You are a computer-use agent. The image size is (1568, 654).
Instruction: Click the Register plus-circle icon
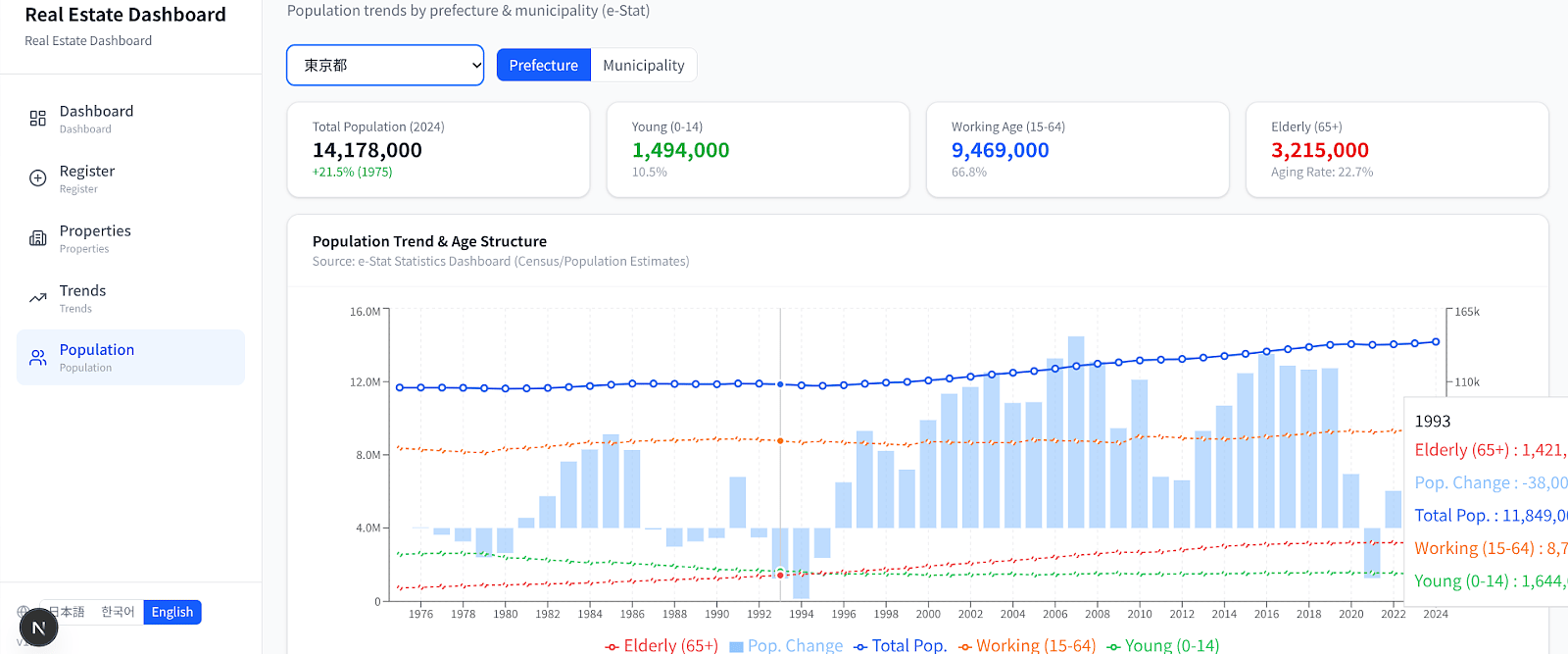click(37, 178)
